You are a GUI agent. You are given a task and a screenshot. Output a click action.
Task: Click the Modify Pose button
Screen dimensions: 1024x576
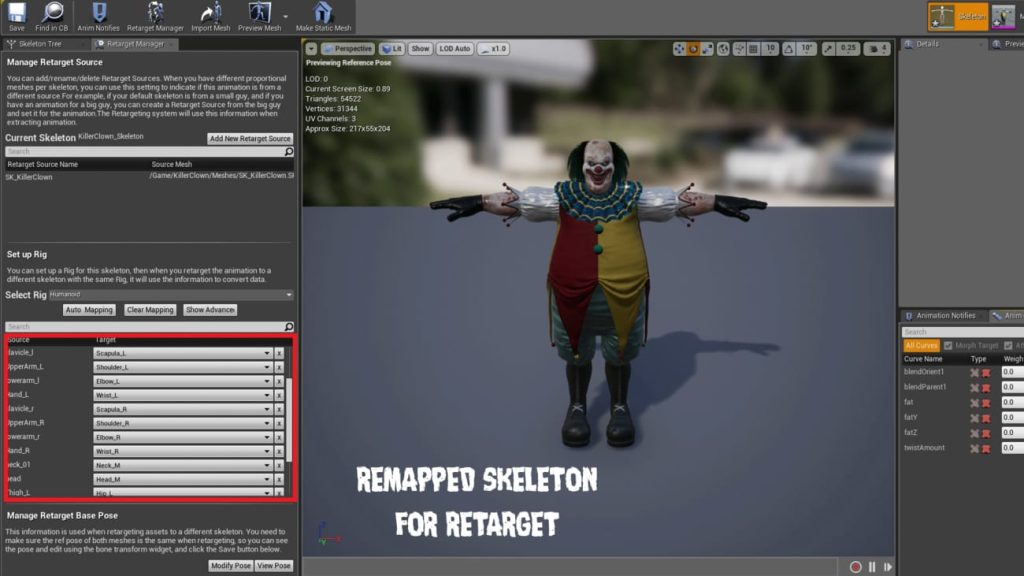(231, 565)
